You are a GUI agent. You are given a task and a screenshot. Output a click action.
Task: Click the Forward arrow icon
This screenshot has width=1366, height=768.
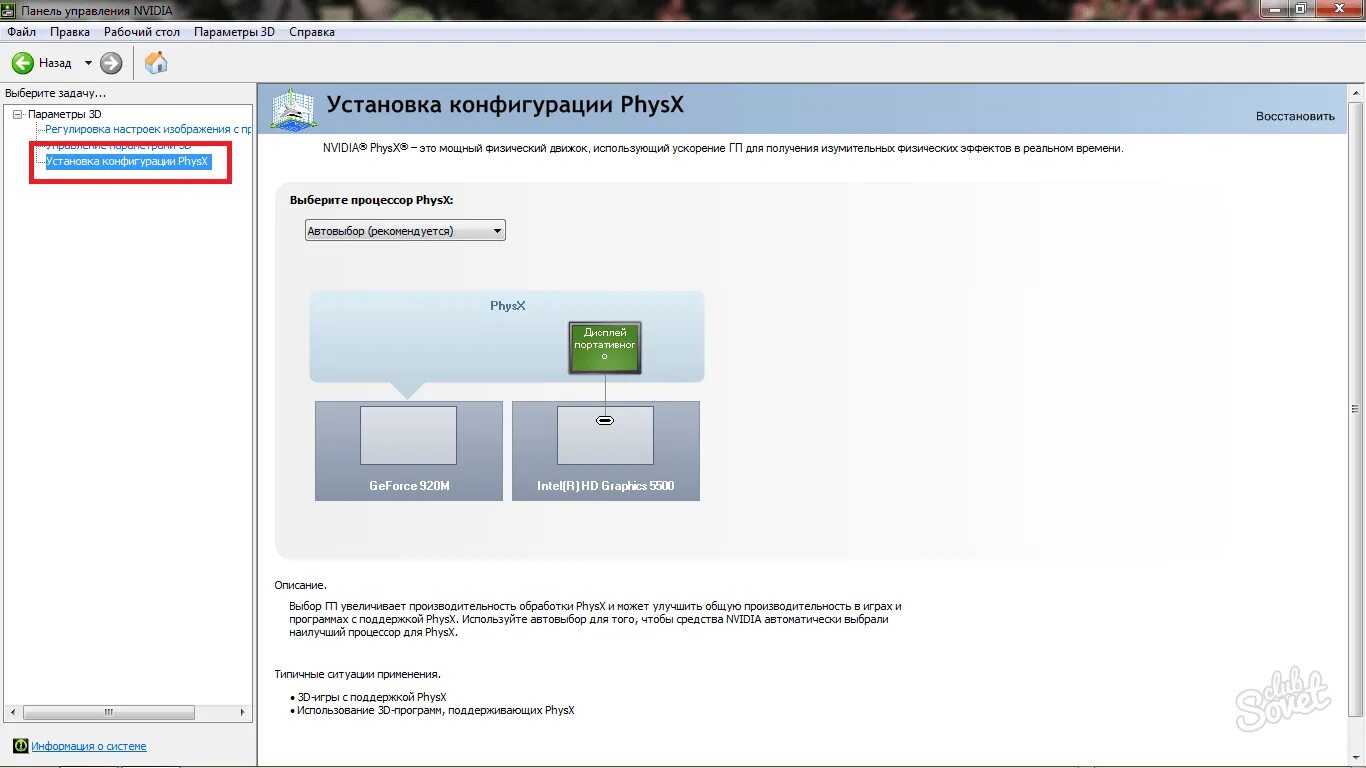(x=111, y=63)
